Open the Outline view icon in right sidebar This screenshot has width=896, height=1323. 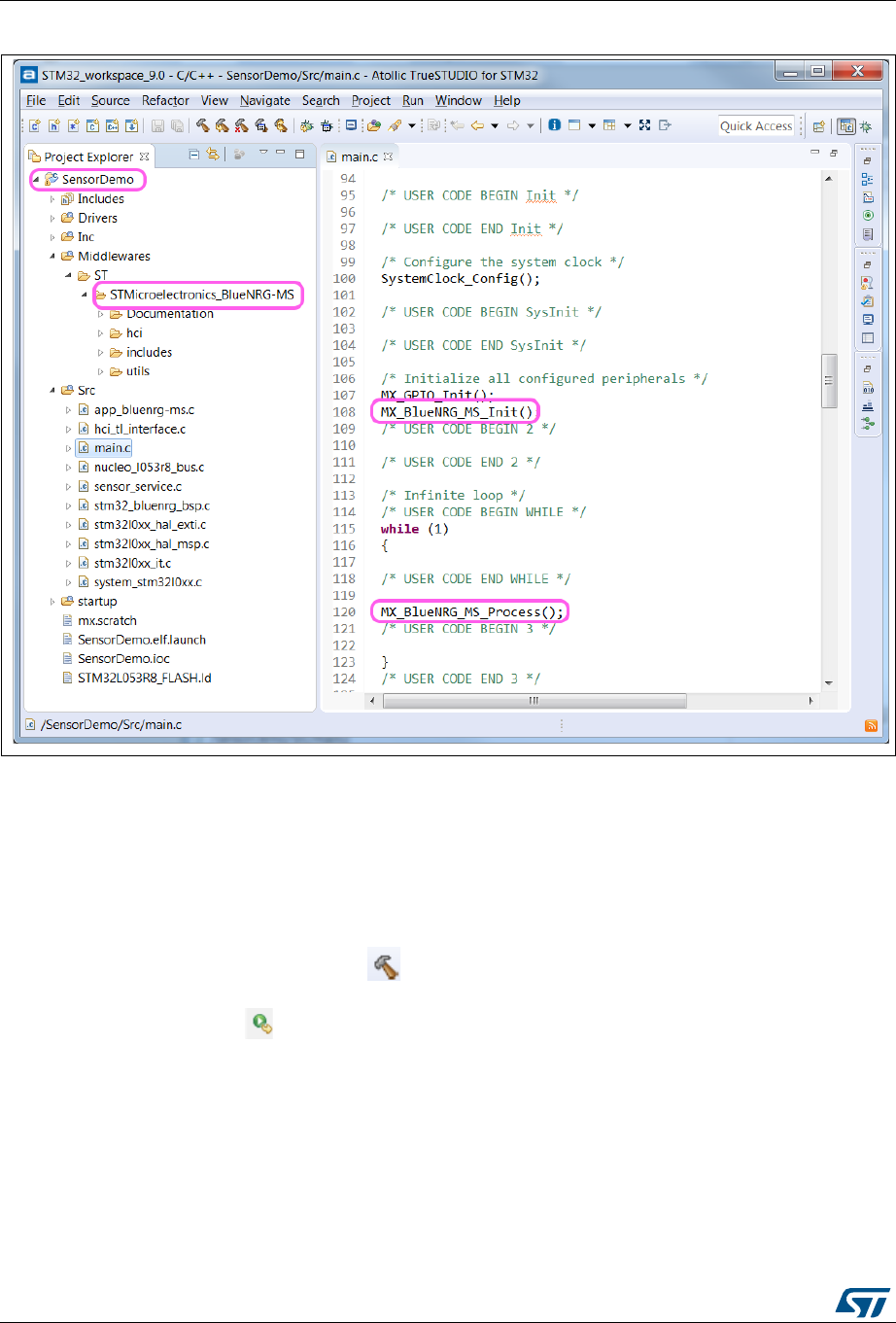coord(867,180)
